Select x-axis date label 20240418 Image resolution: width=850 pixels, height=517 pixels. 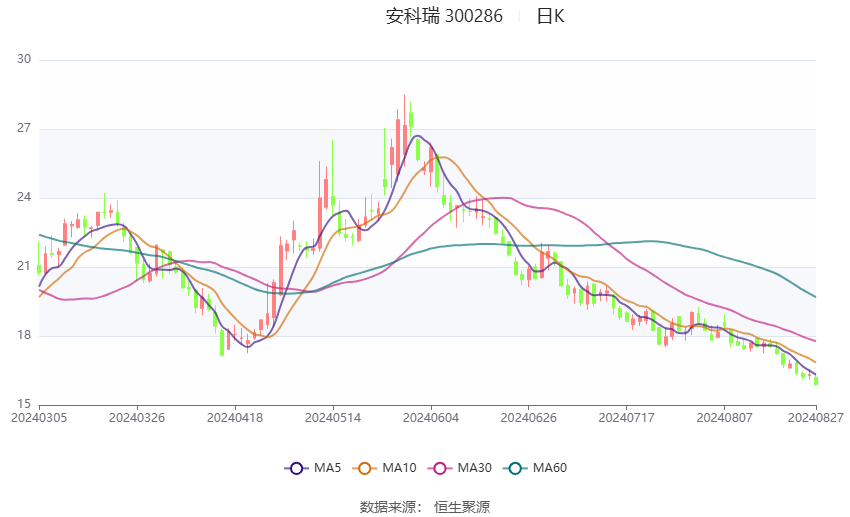tap(235, 418)
